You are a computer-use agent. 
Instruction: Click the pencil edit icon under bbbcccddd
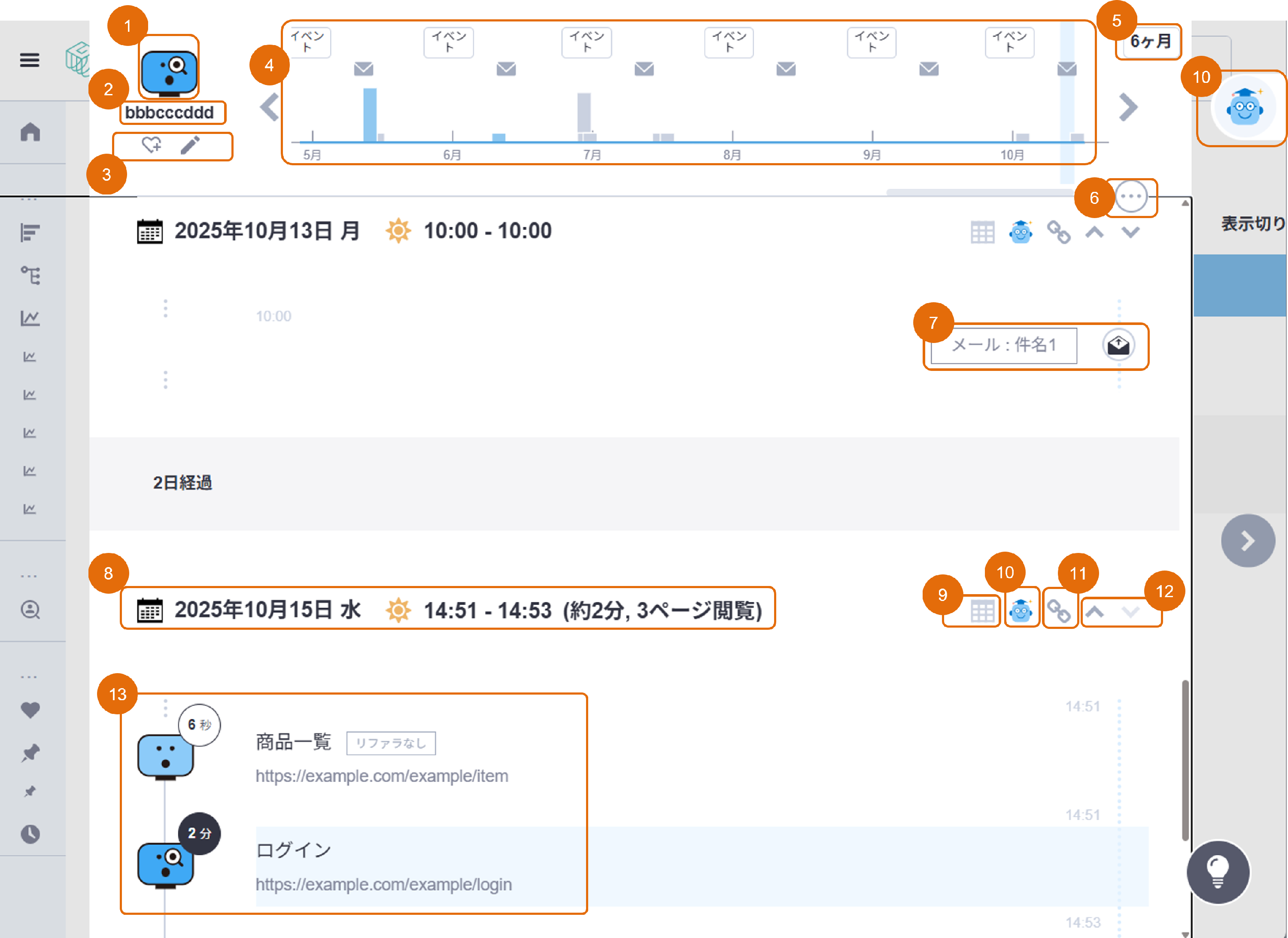coord(190,145)
